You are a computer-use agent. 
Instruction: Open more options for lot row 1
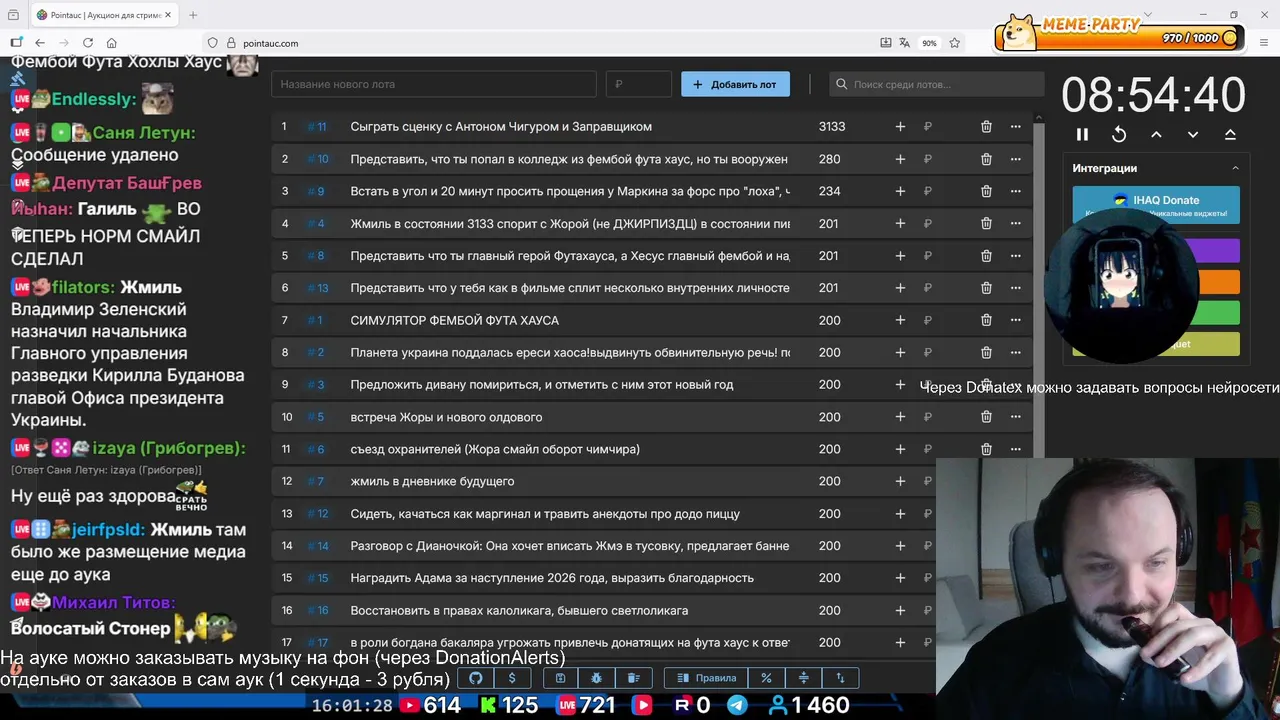click(x=1016, y=126)
